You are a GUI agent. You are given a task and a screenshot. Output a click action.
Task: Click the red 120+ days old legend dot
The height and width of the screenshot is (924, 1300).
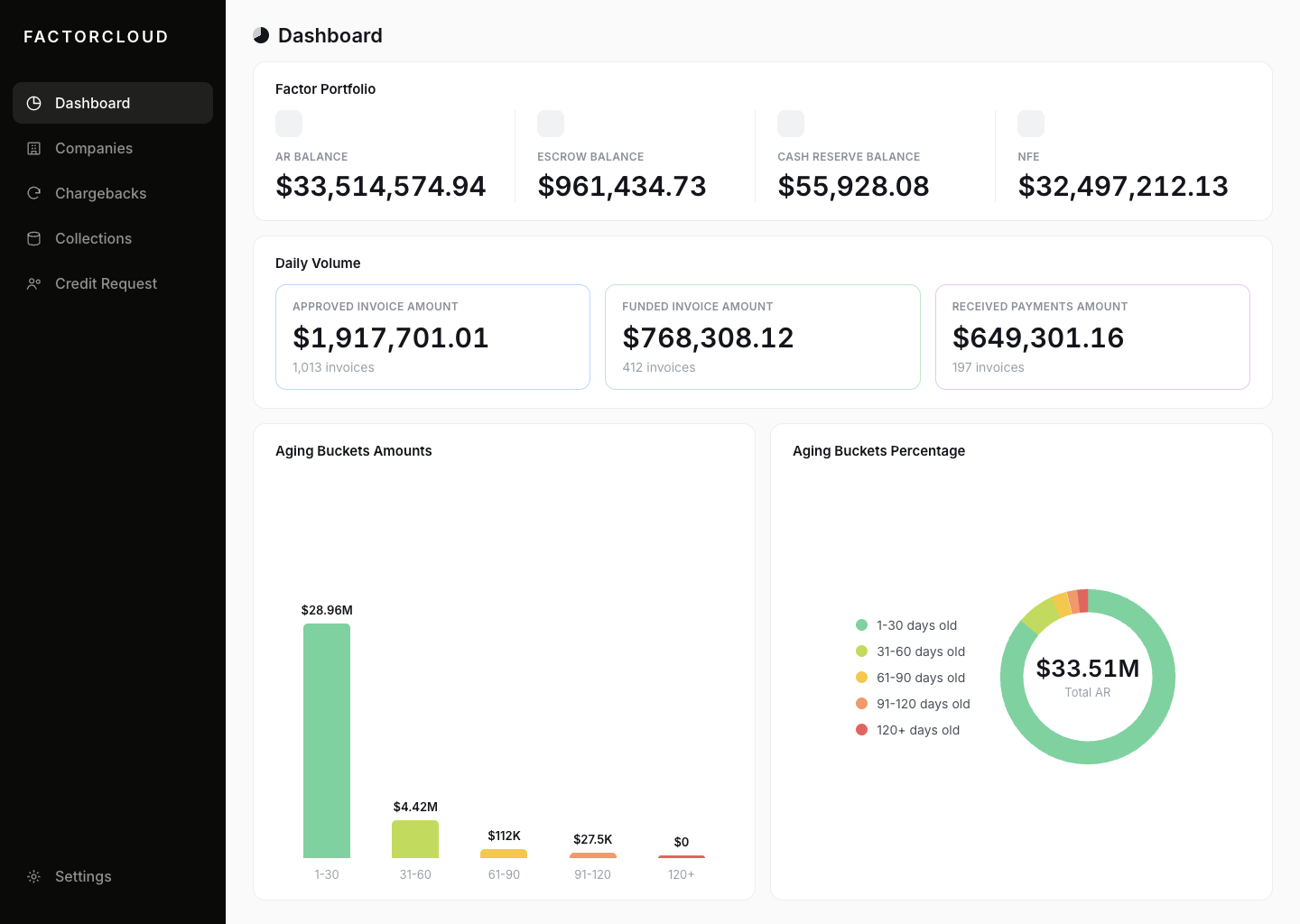[x=861, y=730]
